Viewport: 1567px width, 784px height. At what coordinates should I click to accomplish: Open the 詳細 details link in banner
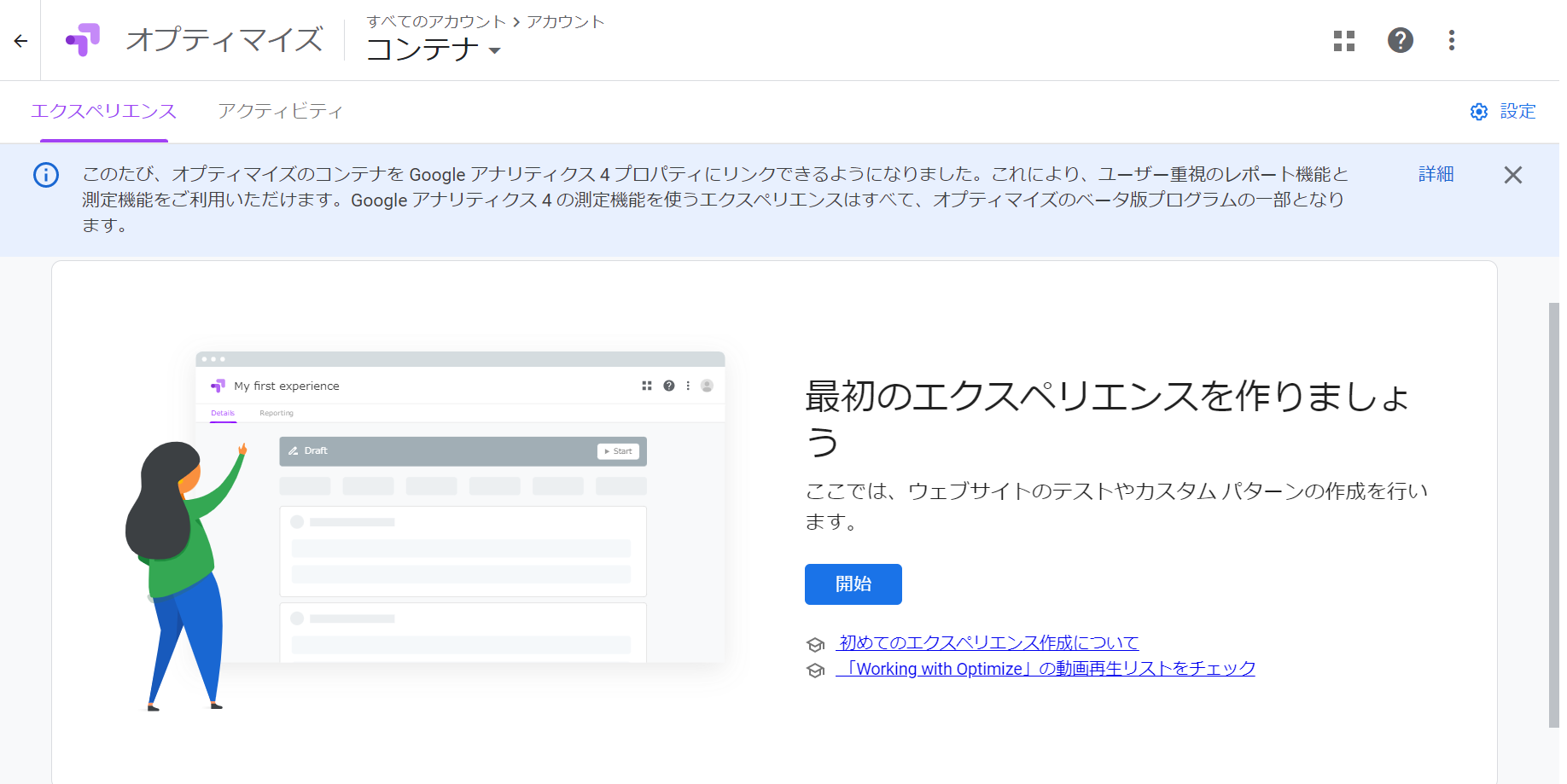pos(1436,174)
